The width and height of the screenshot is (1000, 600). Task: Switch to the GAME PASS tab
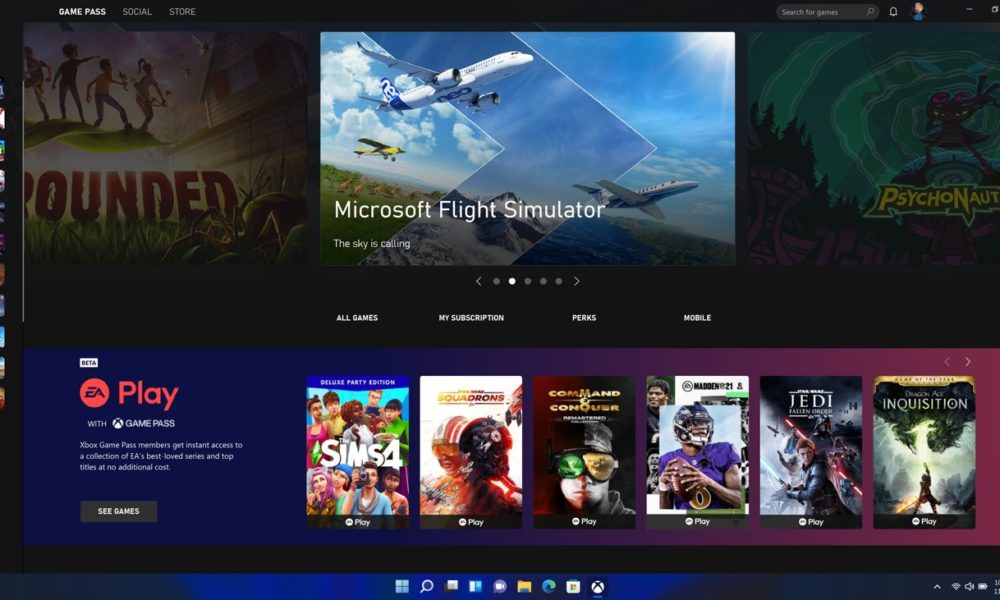coord(82,11)
